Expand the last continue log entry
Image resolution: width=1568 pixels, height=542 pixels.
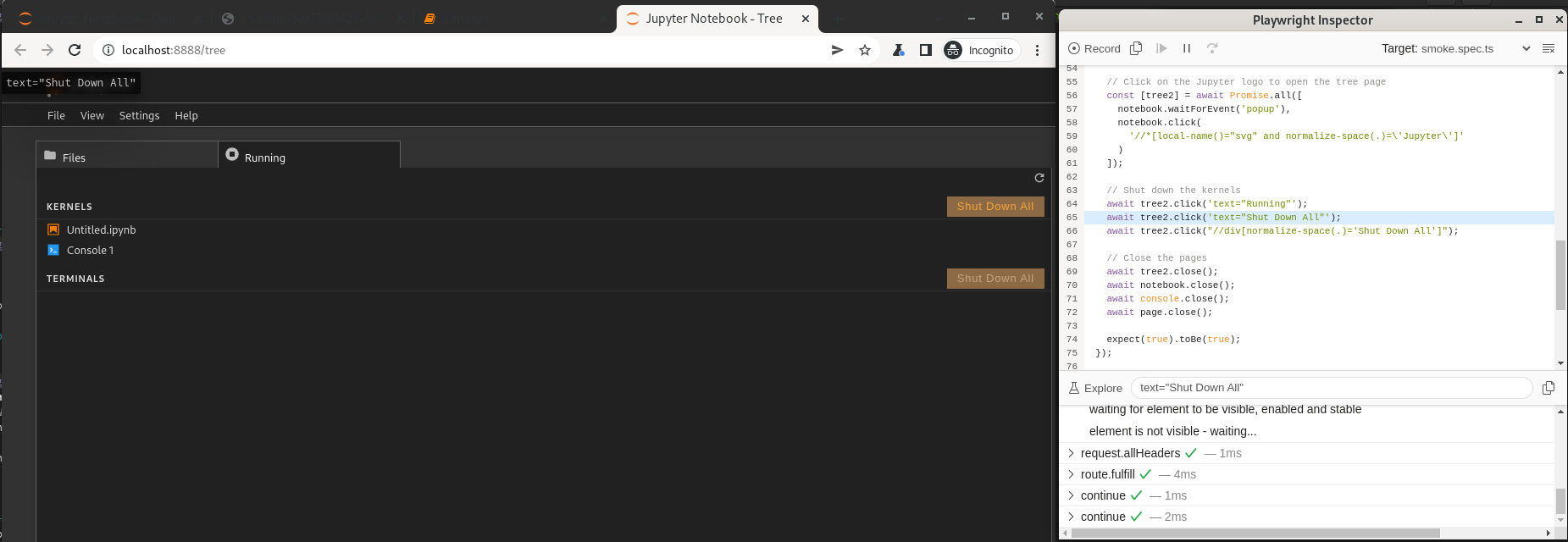(1071, 517)
